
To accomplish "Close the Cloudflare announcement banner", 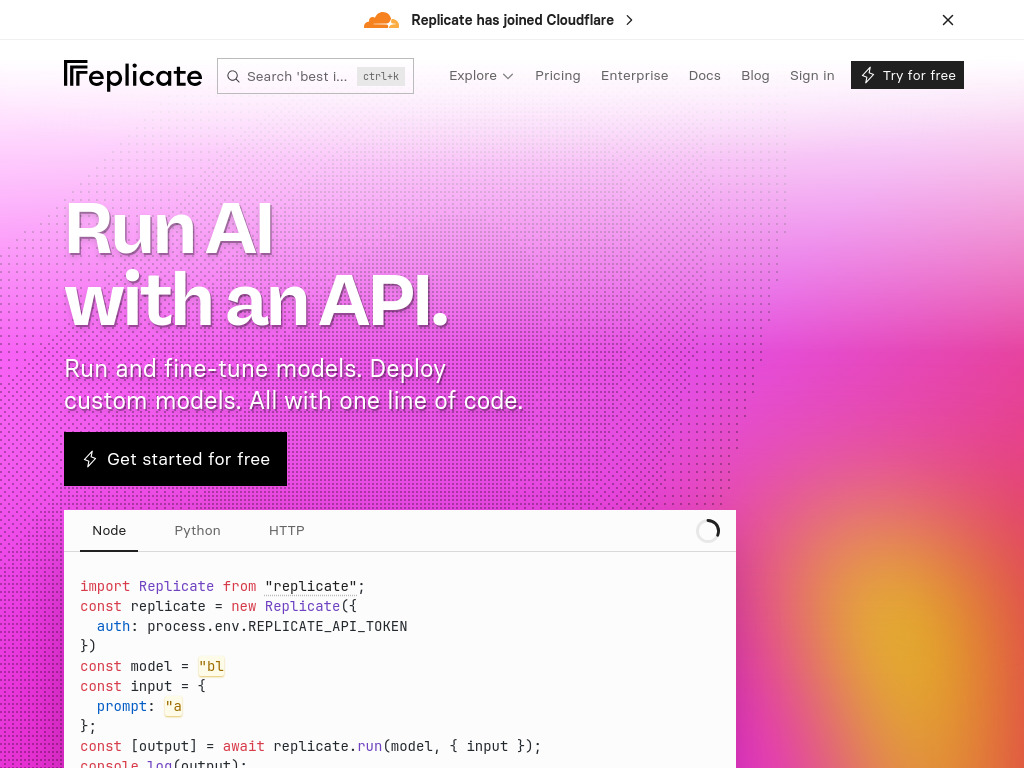I will [x=948, y=20].
